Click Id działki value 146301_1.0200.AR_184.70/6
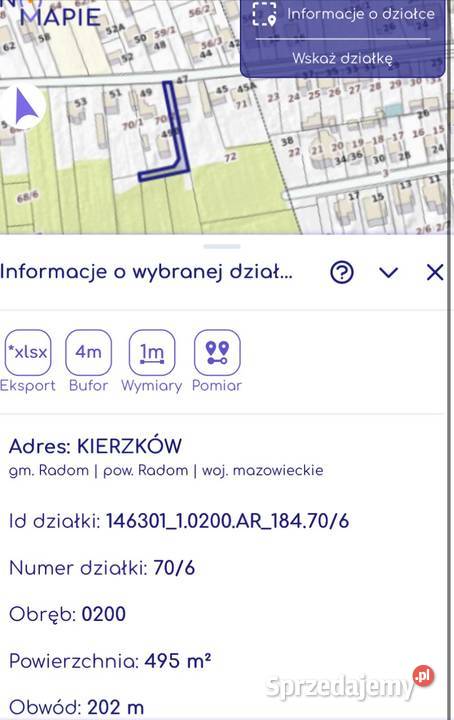 pos(228,521)
